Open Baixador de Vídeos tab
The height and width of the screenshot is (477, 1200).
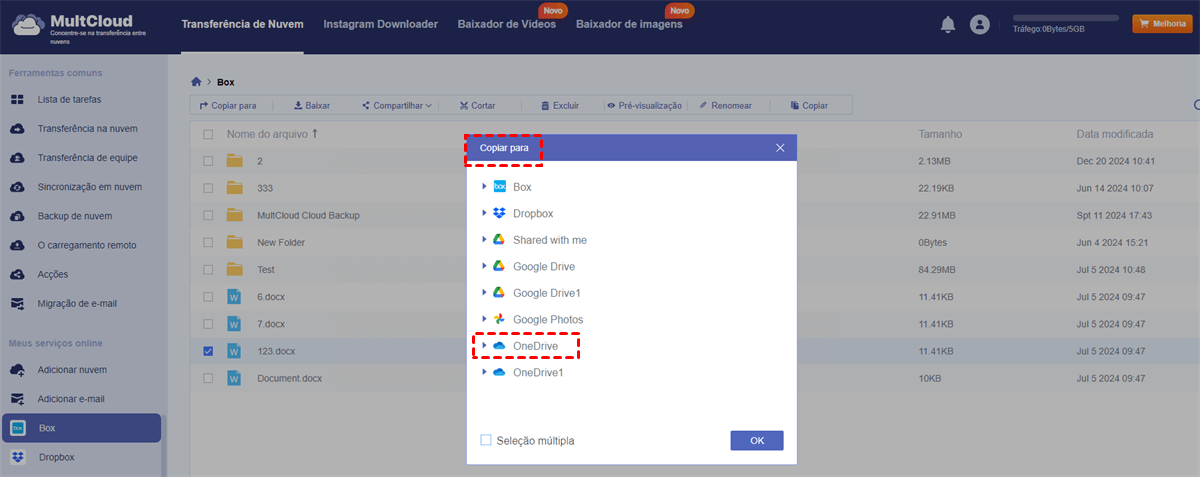click(507, 24)
